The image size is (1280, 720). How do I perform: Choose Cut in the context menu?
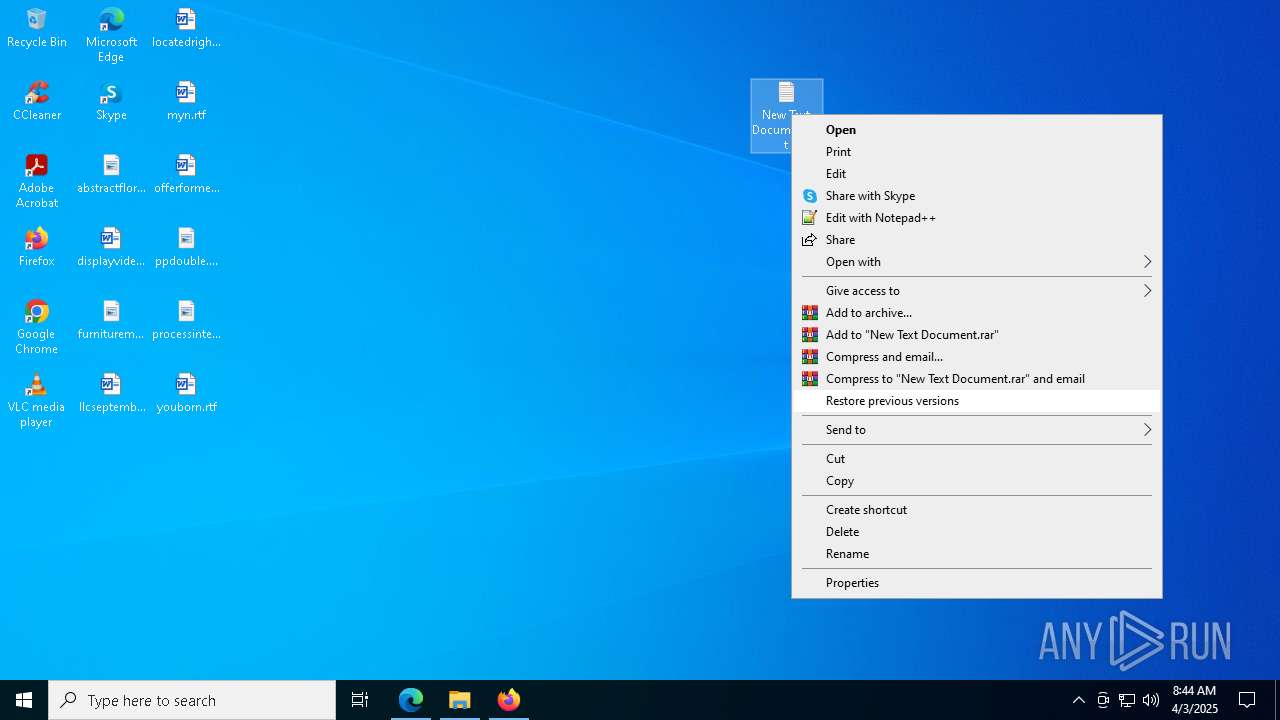tap(977, 459)
